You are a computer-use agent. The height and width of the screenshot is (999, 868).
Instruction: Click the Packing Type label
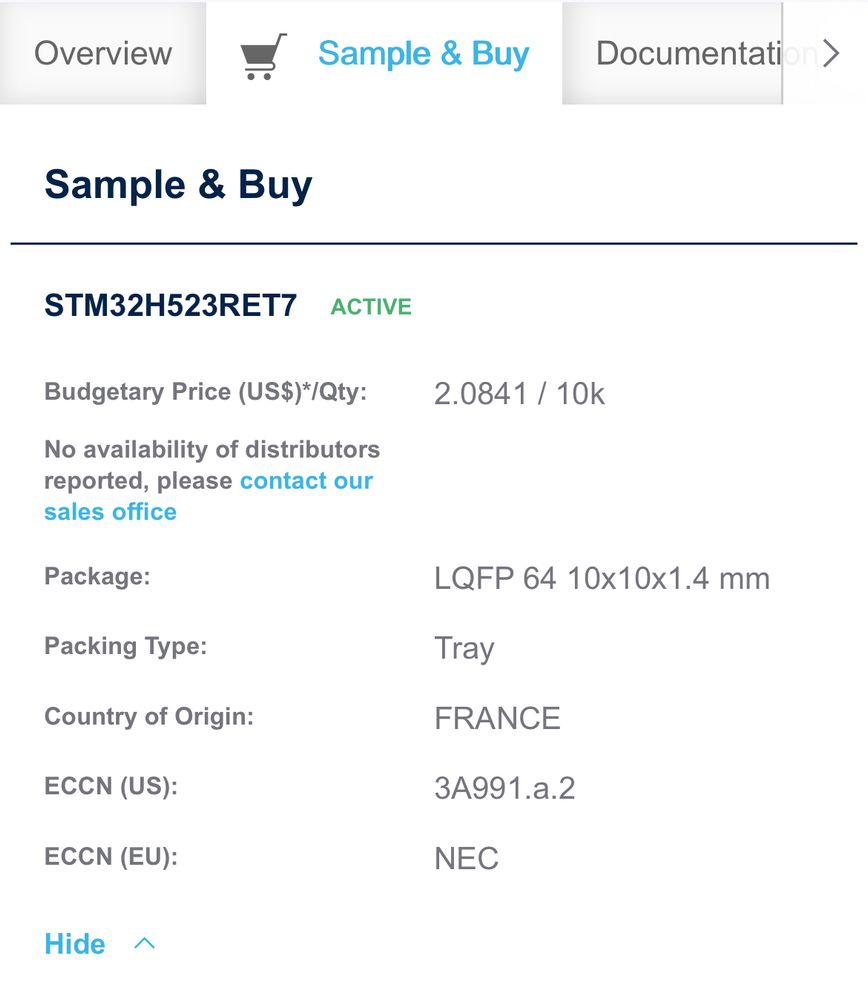pos(125,646)
